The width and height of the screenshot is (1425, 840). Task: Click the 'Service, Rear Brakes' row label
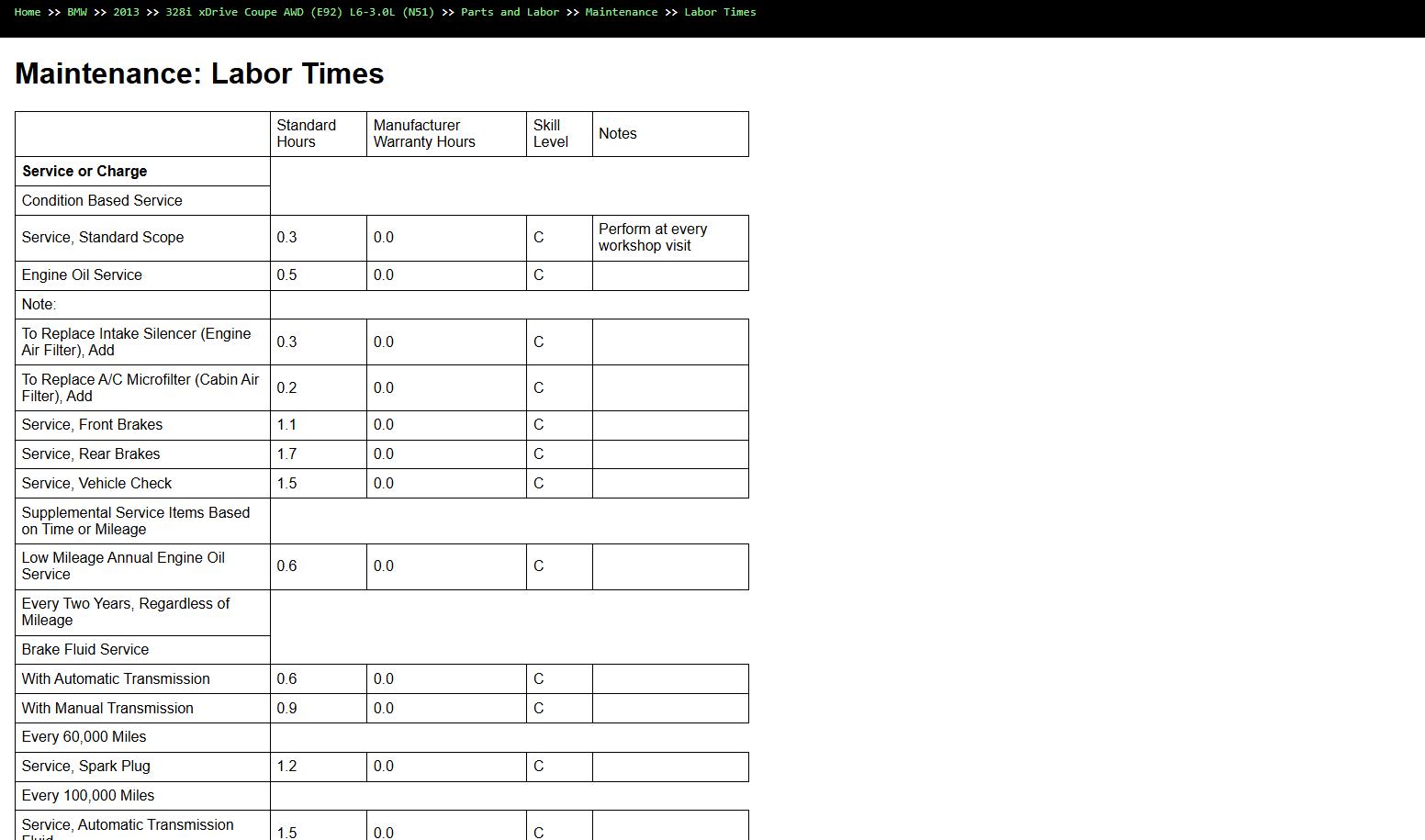click(91, 454)
